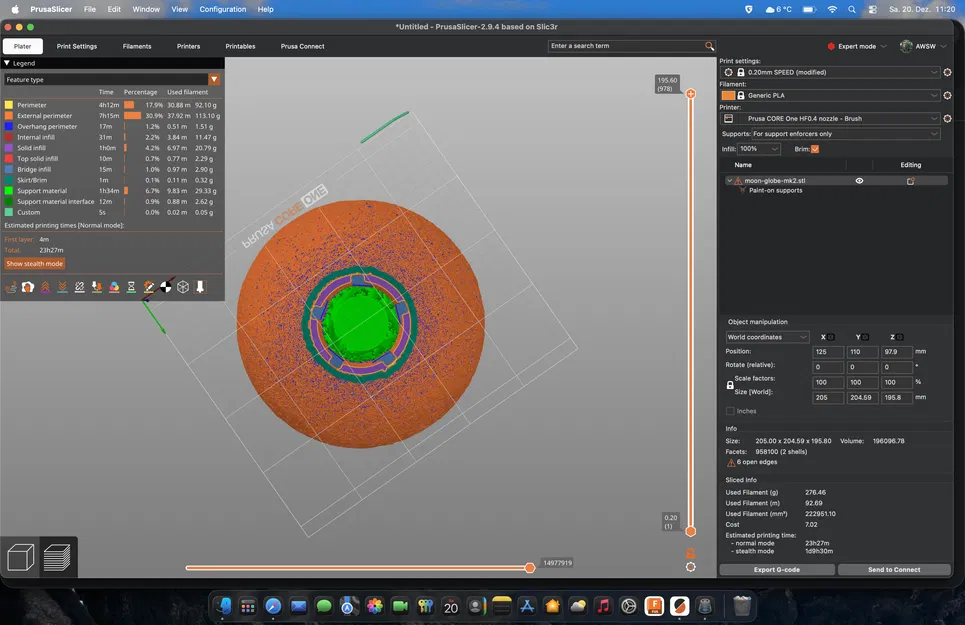965x625 pixels.
Task: Open the World coordinates dropdown
Action: pos(766,337)
